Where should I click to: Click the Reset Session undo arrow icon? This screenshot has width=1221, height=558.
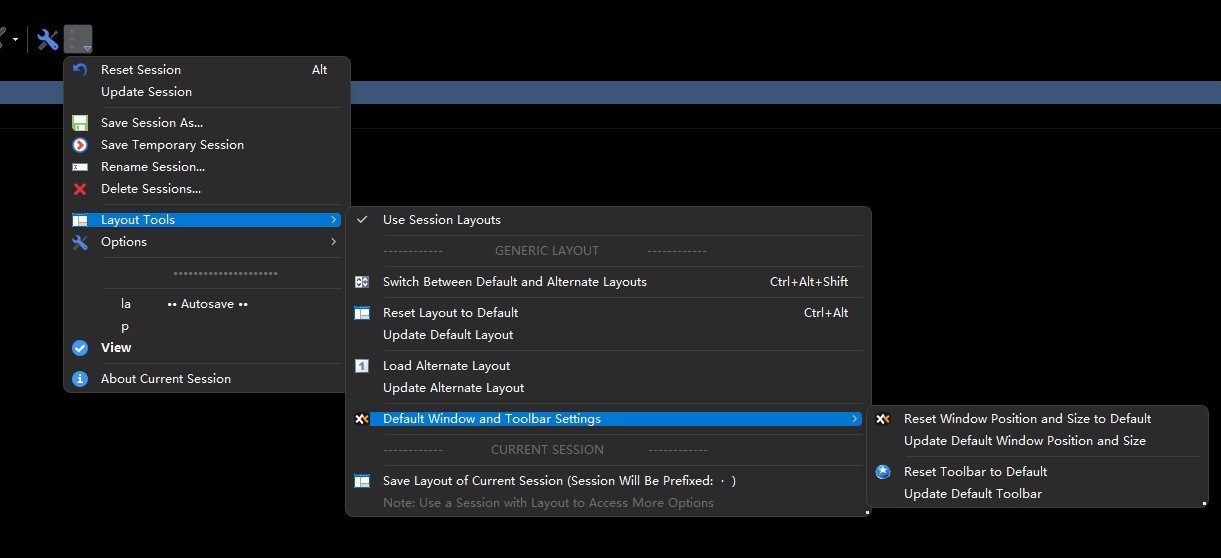[x=80, y=70]
